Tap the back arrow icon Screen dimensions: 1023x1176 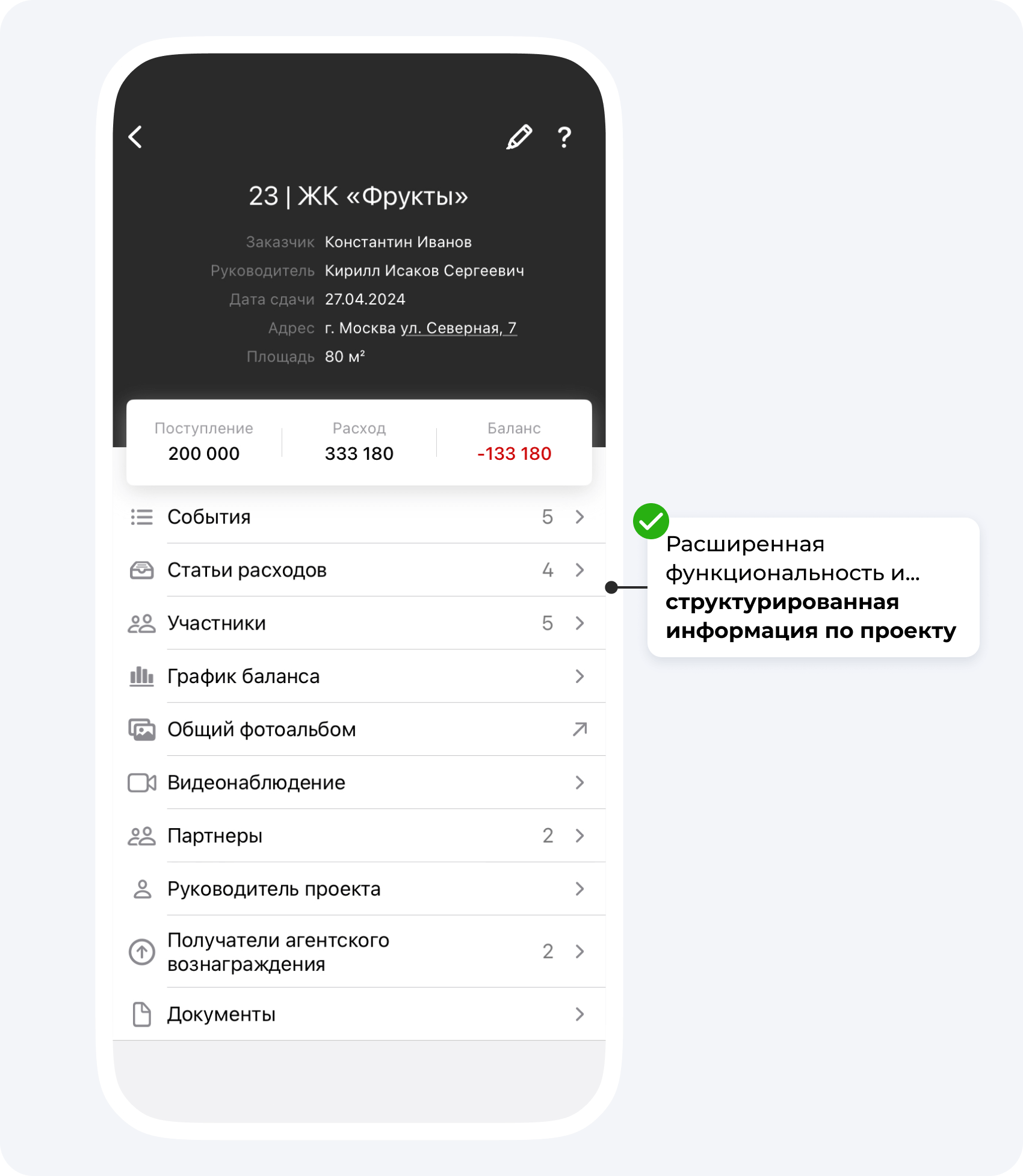(135, 137)
